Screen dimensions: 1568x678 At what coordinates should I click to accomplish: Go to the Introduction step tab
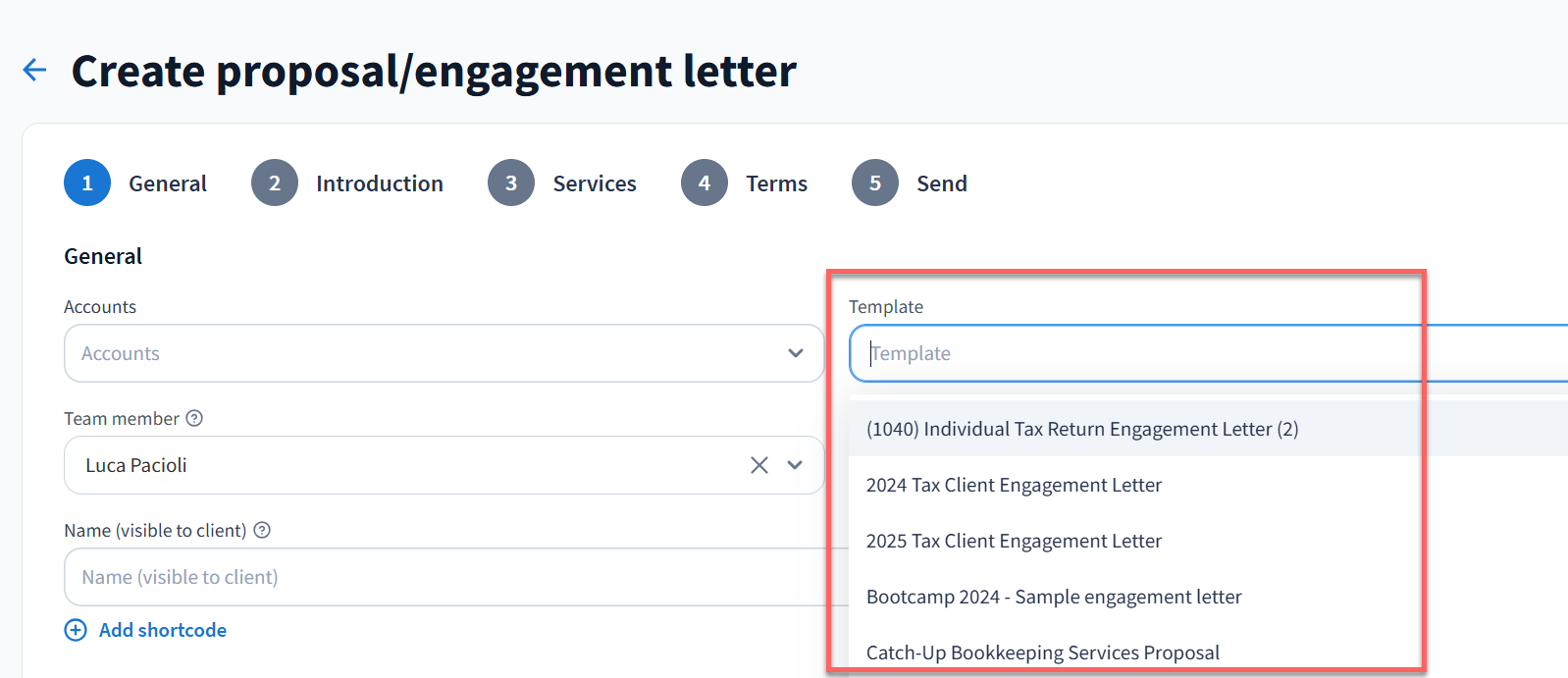point(379,183)
